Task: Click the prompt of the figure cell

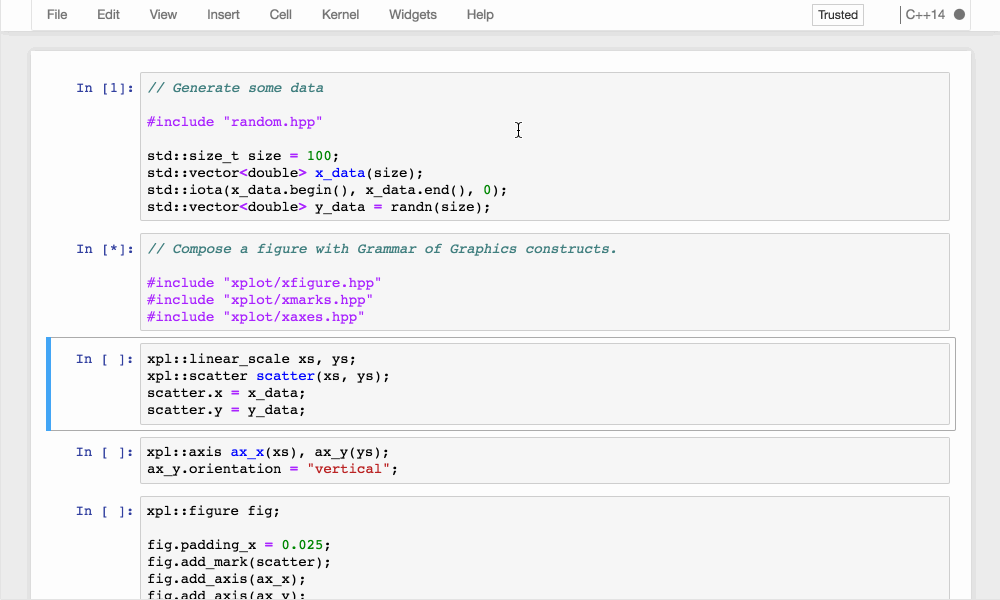Action: point(105,511)
